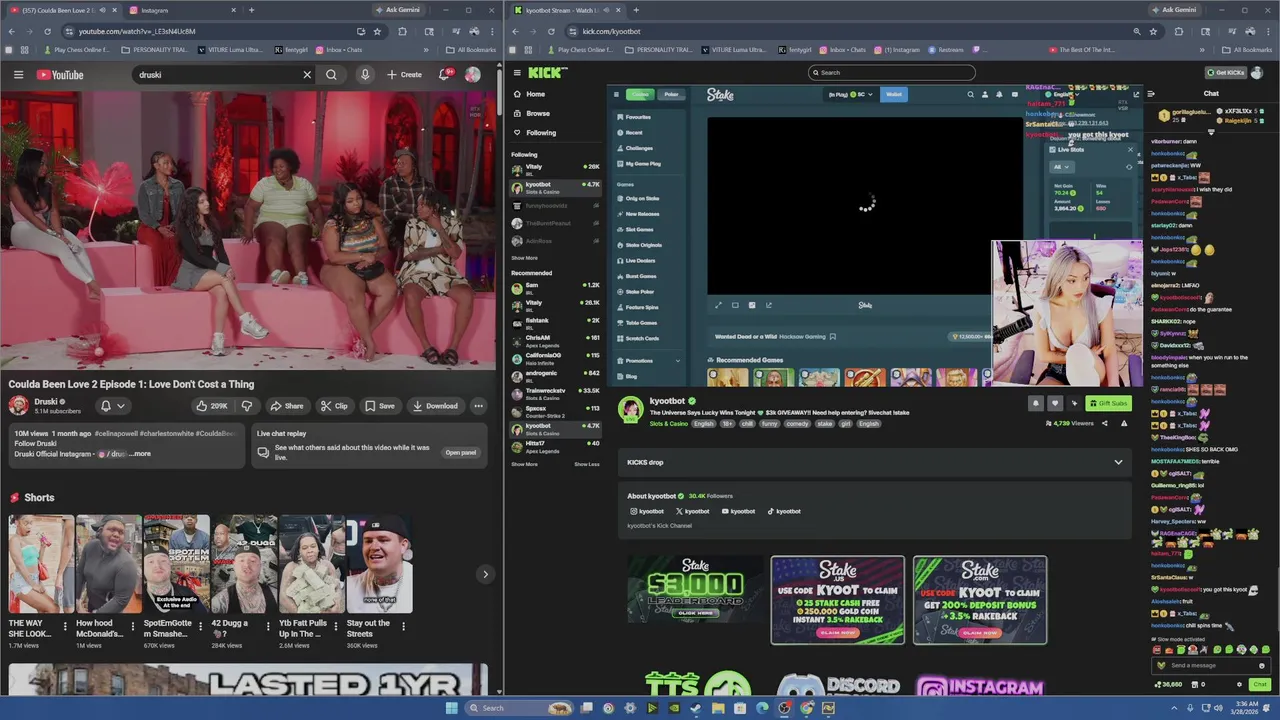Switch to the Instagram browser tab
1280x720 pixels.
tap(185, 10)
